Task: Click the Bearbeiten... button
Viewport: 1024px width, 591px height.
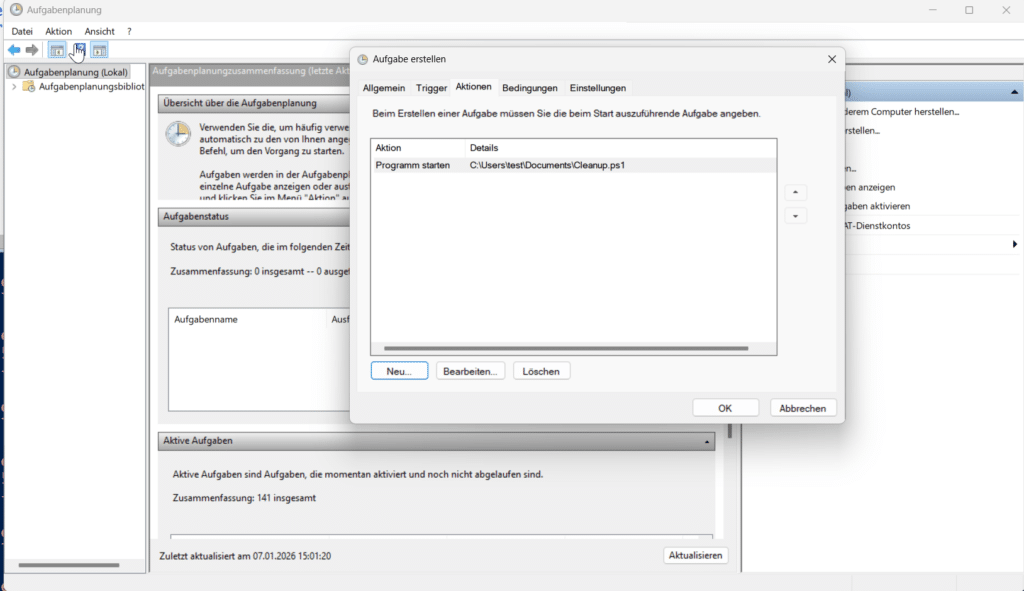Action: click(470, 371)
